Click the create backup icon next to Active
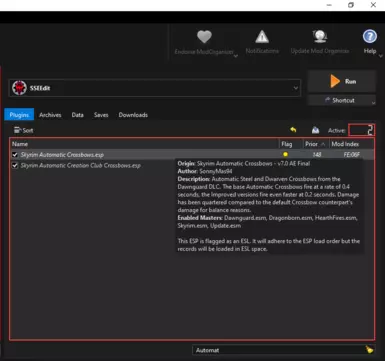385x361 pixels. (315, 130)
